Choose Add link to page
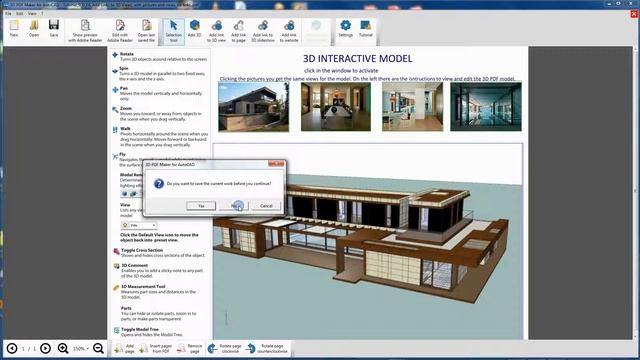The height and width of the screenshot is (360, 640). (x=238, y=31)
